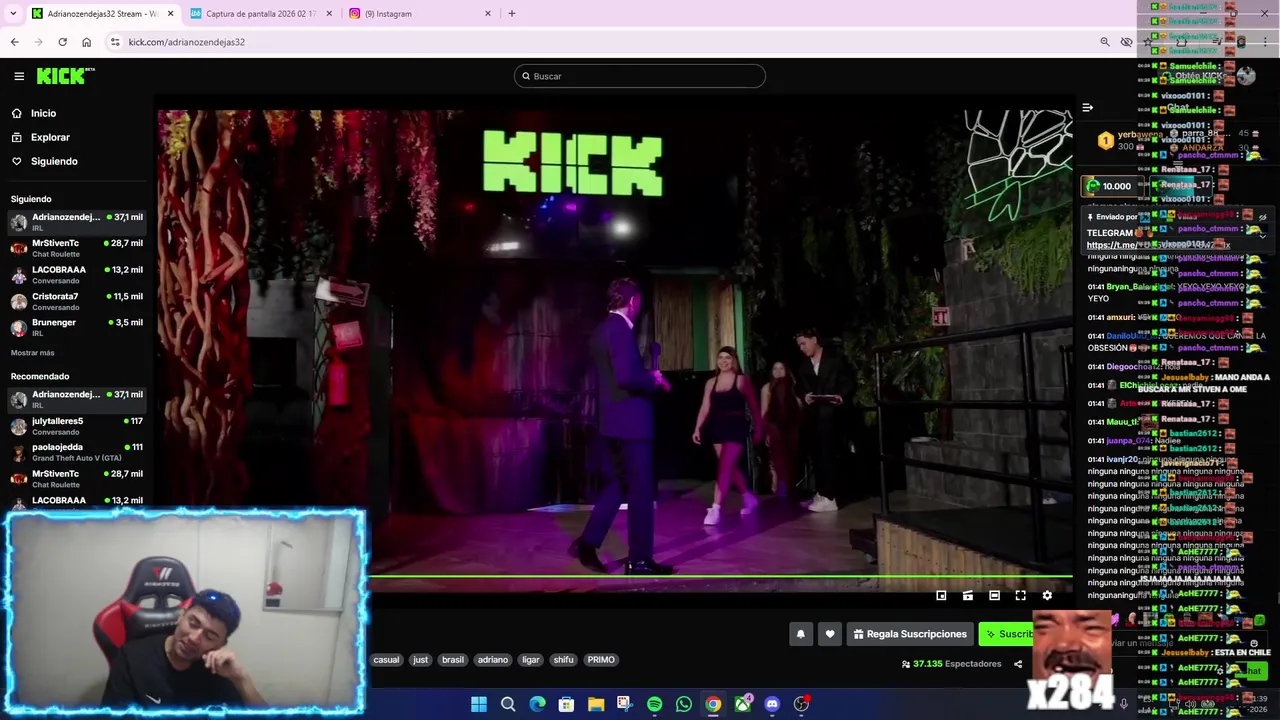Expand followed channels with Mostrar más

tap(33, 353)
